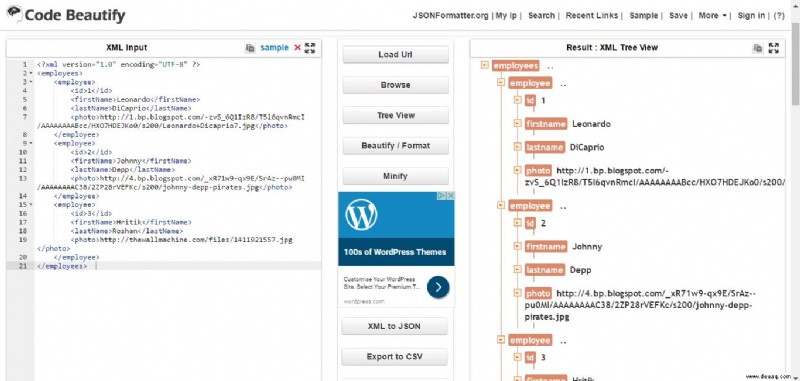The width and height of the screenshot is (800, 381).
Task: Toggle the firstname Johnny node expander
Action: coord(518,246)
